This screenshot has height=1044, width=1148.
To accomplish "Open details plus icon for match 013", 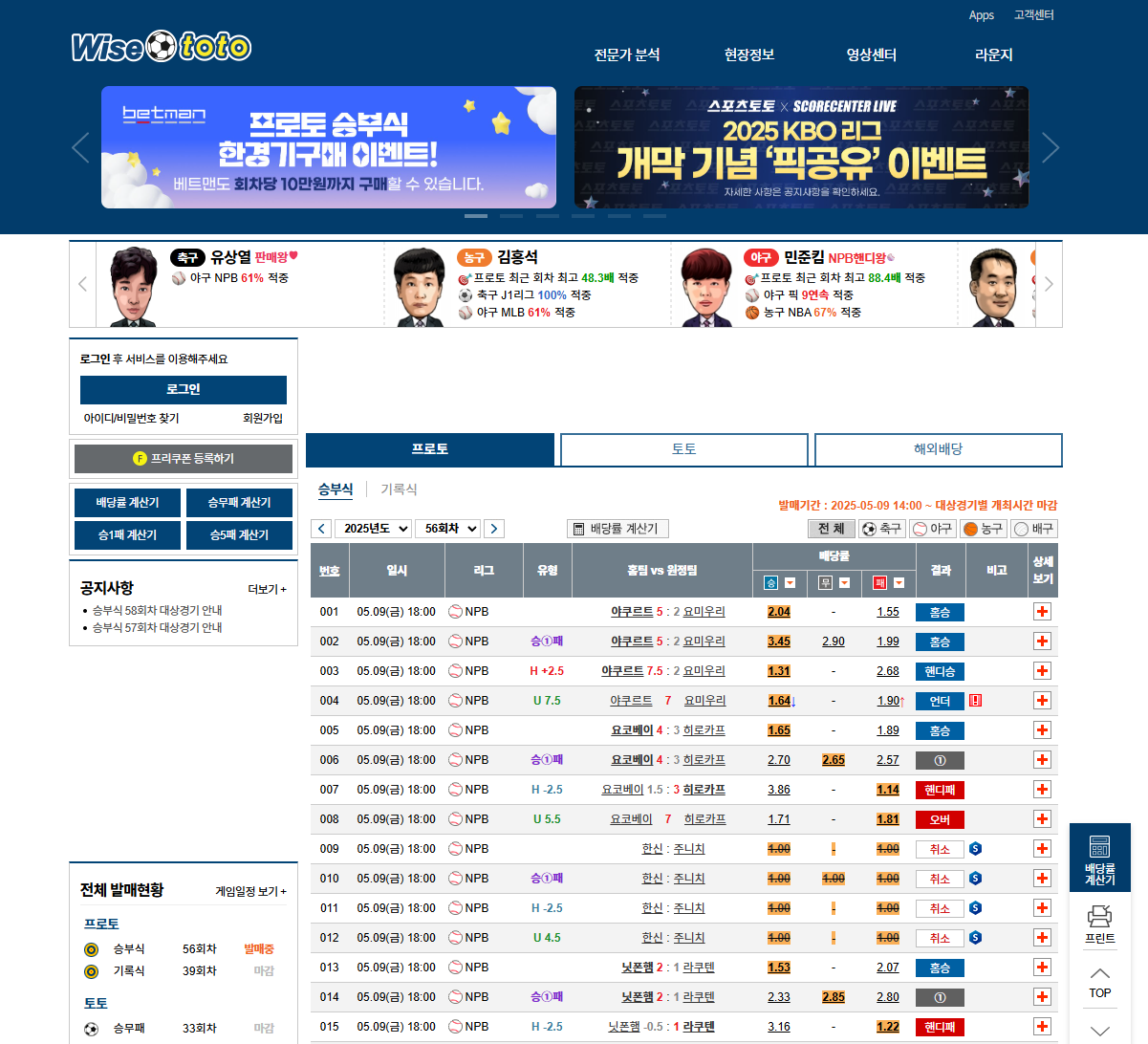I will 1042,968.
